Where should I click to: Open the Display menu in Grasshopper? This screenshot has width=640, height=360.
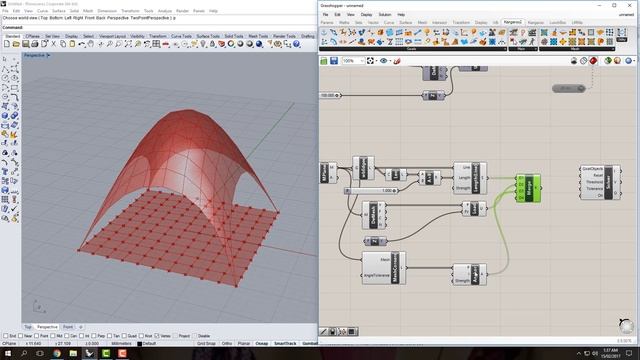click(366, 15)
